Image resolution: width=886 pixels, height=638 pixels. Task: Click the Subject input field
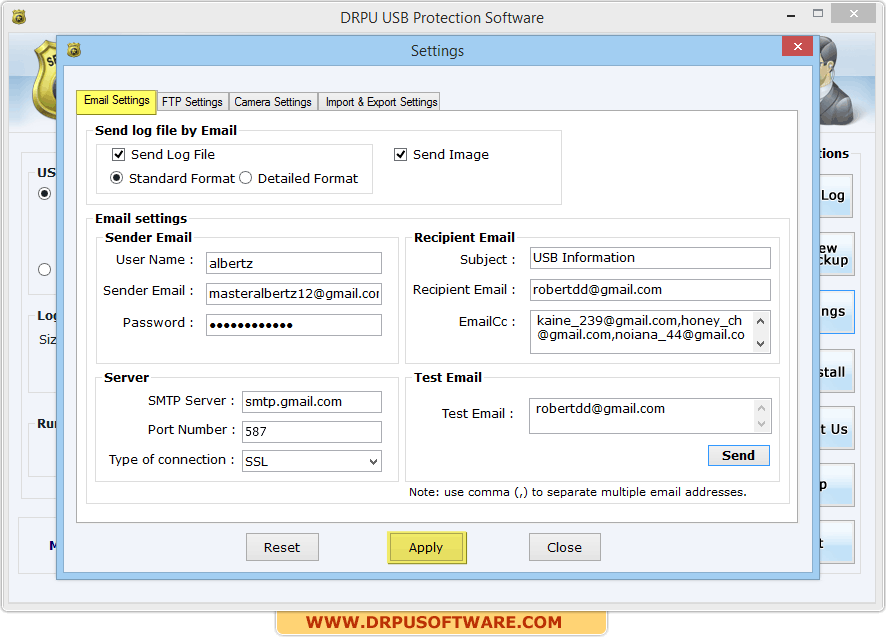click(x=650, y=258)
